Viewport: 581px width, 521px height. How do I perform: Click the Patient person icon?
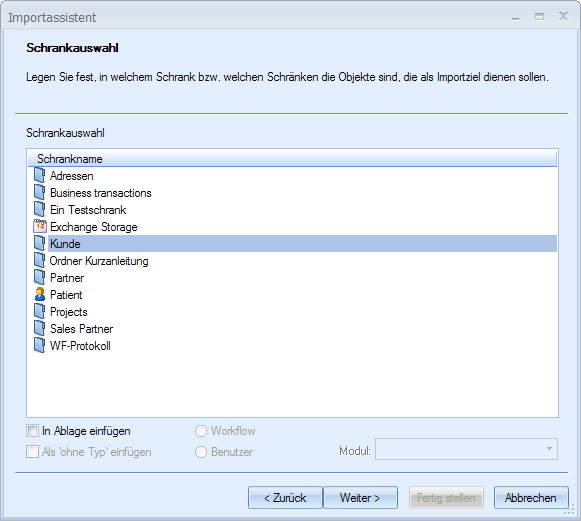[40, 295]
